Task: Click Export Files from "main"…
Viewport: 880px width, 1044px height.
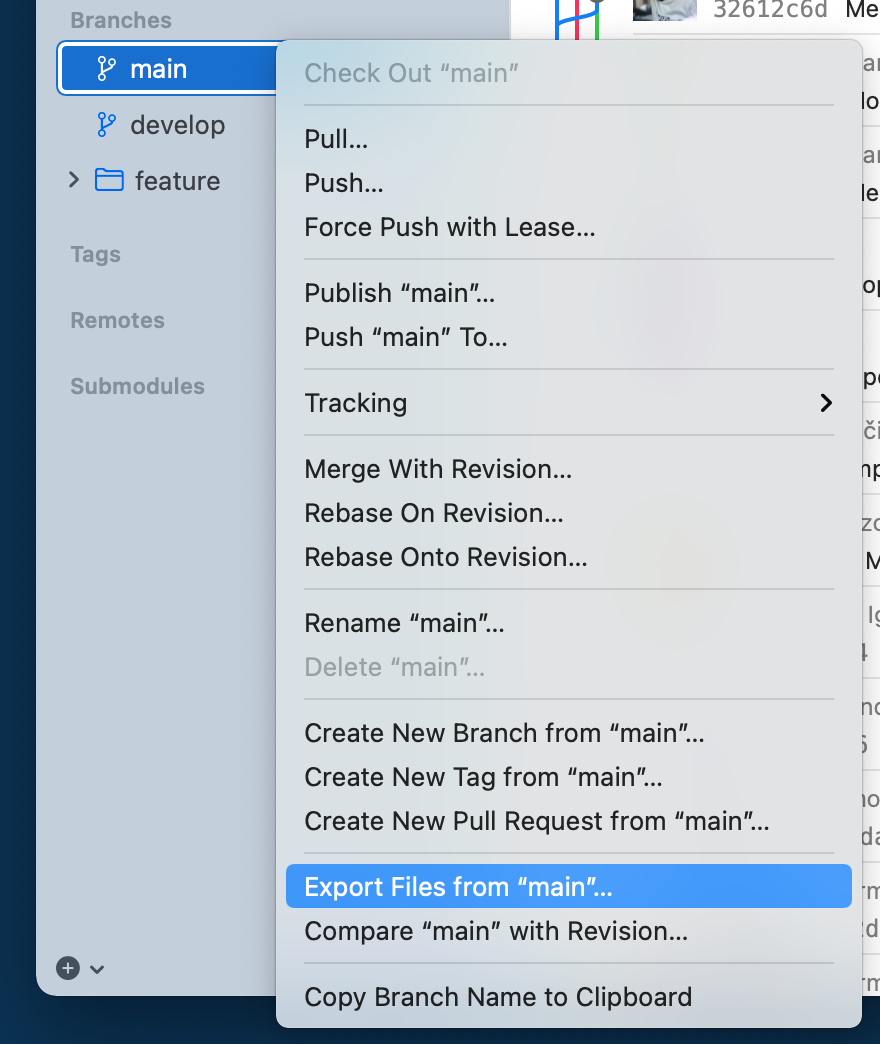Action: (x=458, y=887)
